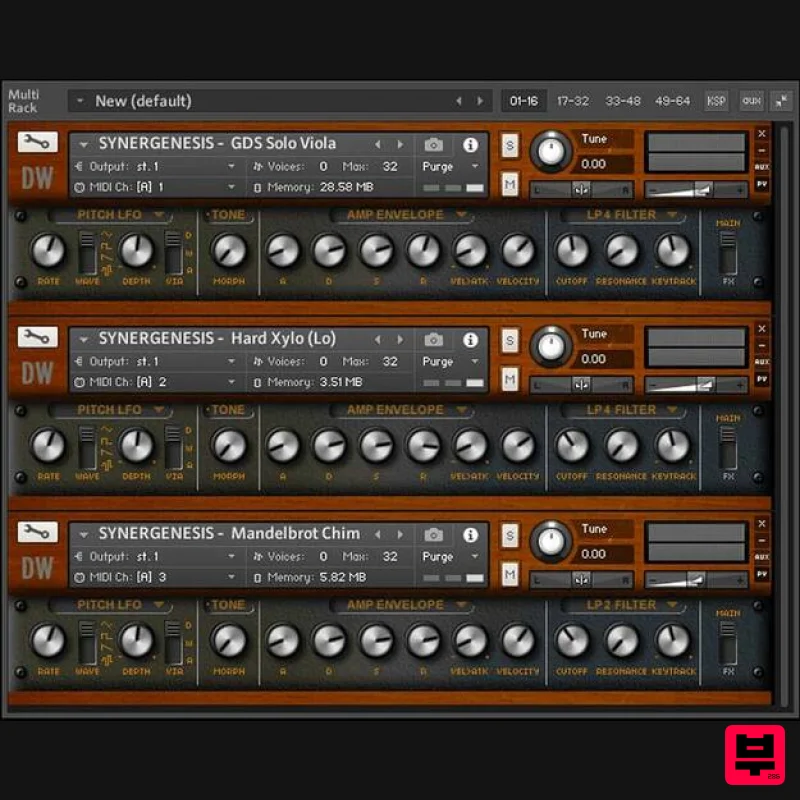800x800 pixels.
Task: Open wrench edit mode for Hard Xylo (Lo)
Action: click(37, 337)
